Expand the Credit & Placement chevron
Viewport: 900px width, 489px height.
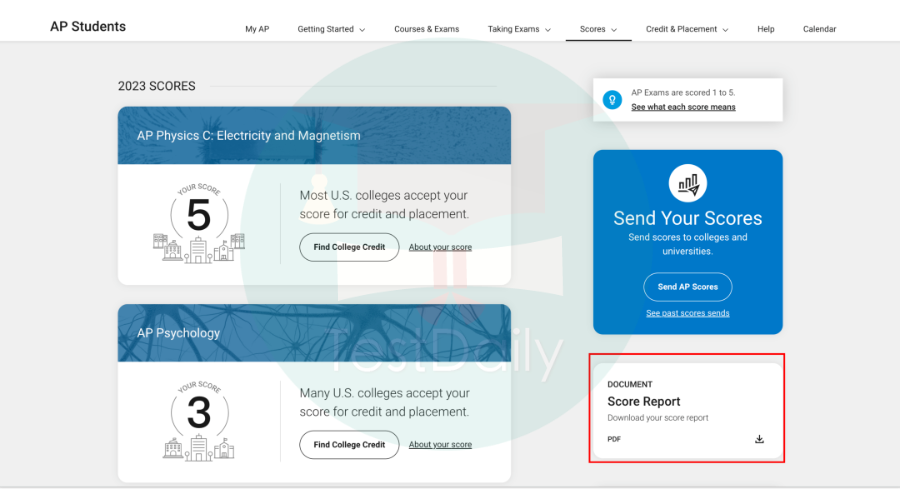726,30
